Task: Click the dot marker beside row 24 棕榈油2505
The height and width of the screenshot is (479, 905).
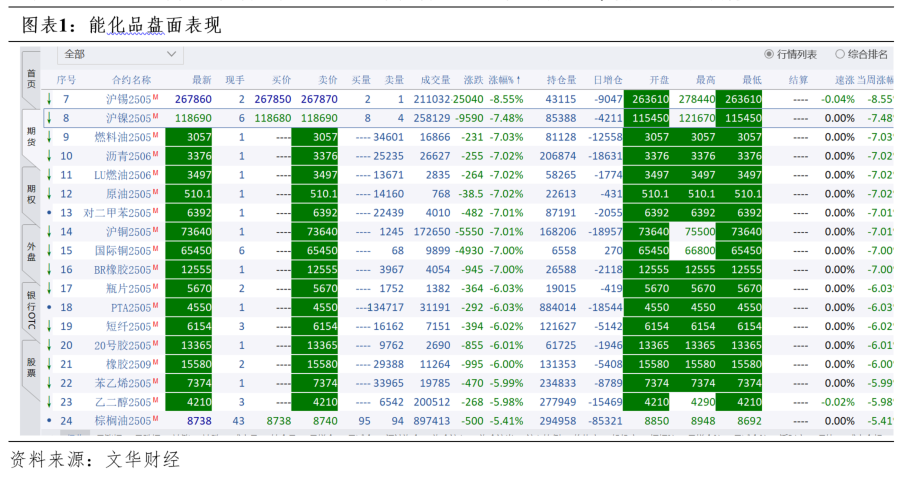Action: coord(48,421)
